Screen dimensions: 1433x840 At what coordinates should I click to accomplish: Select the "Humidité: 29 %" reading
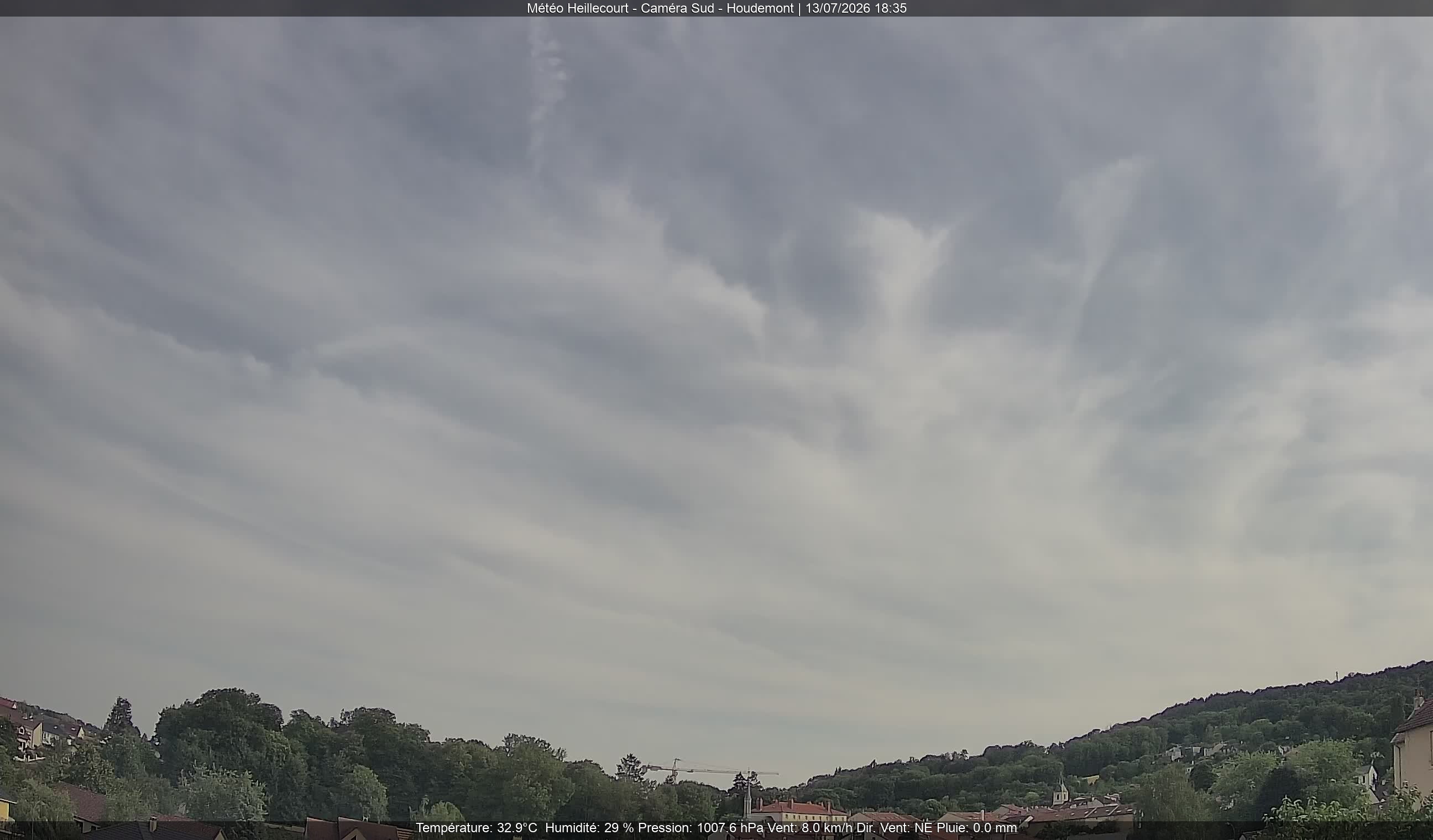tap(589, 828)
